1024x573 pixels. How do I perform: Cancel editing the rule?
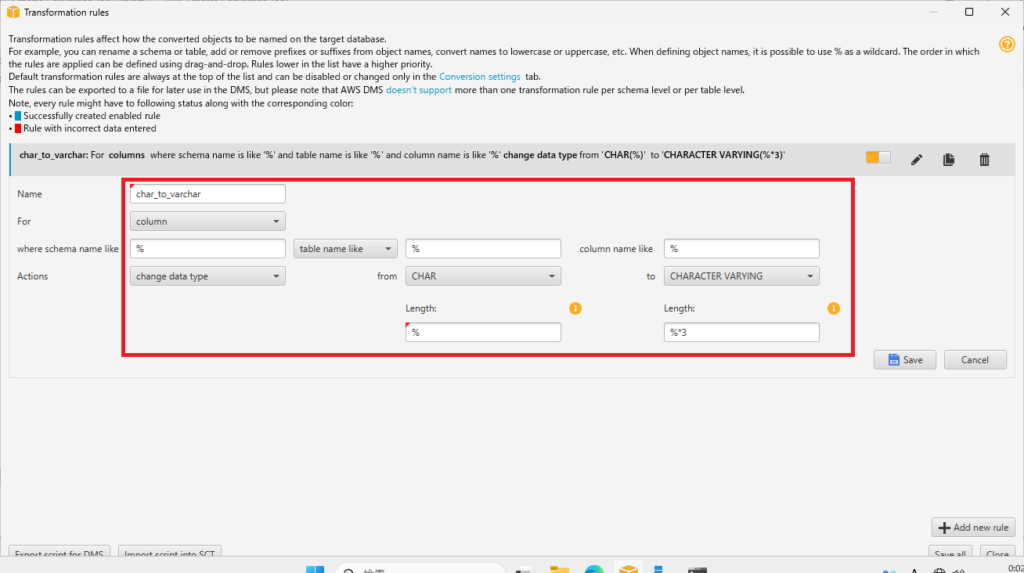tap(974, 360)
